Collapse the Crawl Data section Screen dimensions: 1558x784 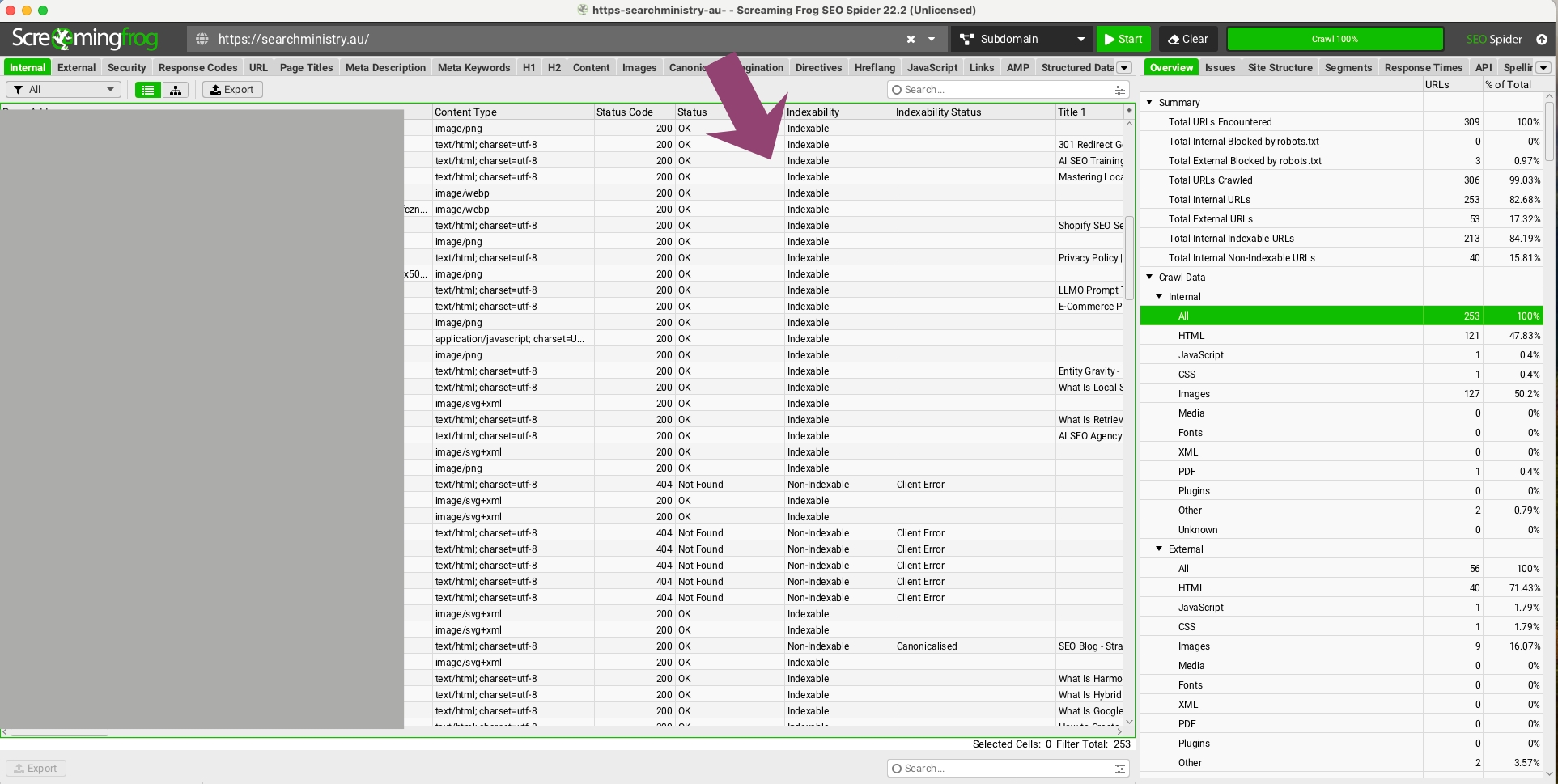click(1149, 277)
